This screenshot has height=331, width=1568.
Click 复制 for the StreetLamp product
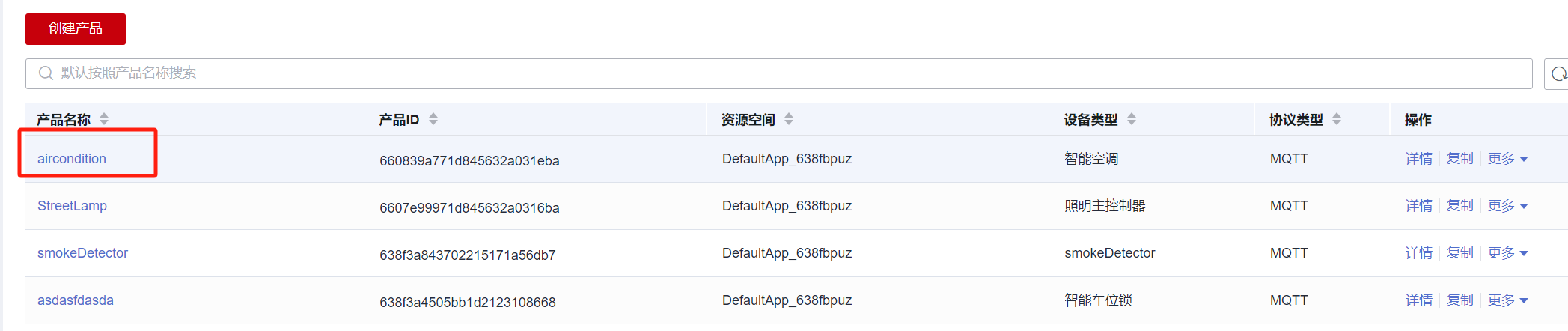1459,206
